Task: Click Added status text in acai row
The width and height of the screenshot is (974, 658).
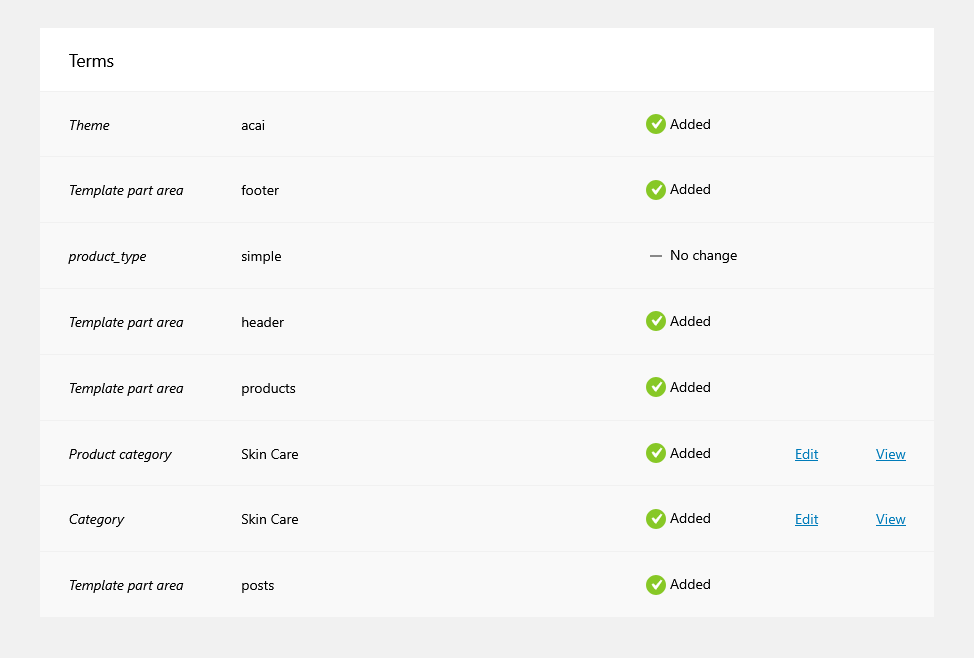Action: [x=690, y=124]
